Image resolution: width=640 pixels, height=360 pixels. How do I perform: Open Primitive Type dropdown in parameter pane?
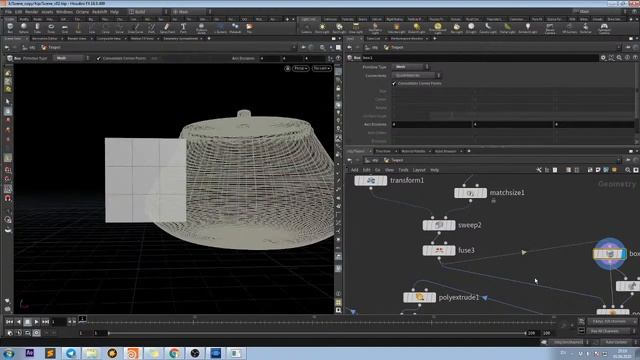411,67
